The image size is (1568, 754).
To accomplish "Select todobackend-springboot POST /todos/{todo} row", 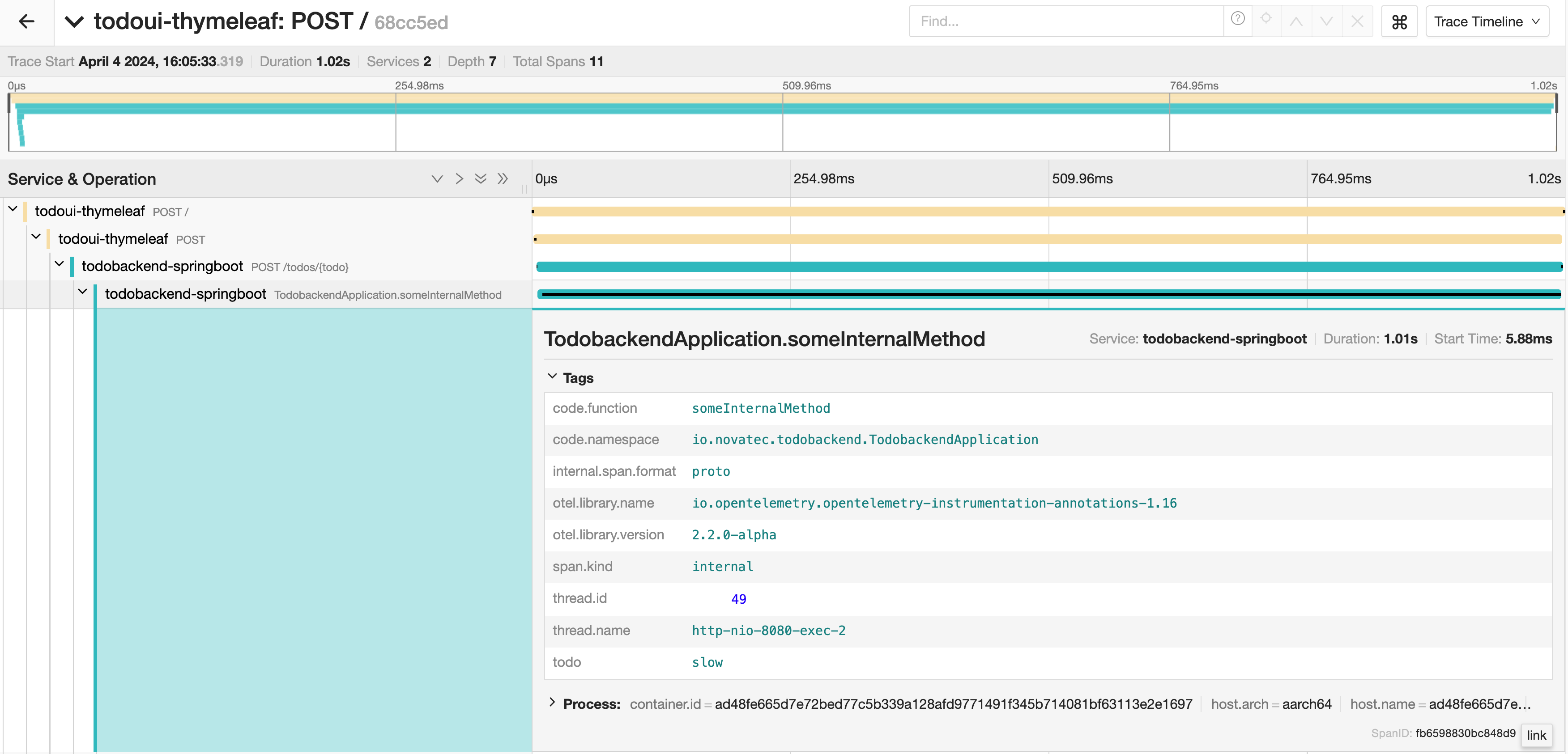I will (215, 267).
